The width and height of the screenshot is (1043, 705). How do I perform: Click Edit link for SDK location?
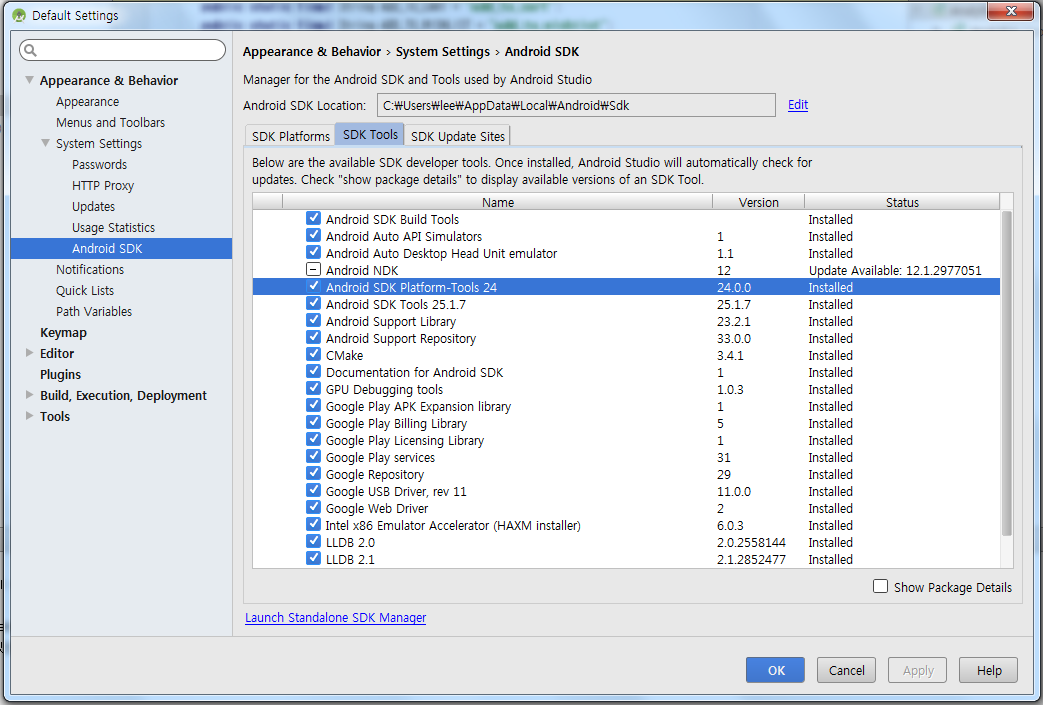(798, 104)
